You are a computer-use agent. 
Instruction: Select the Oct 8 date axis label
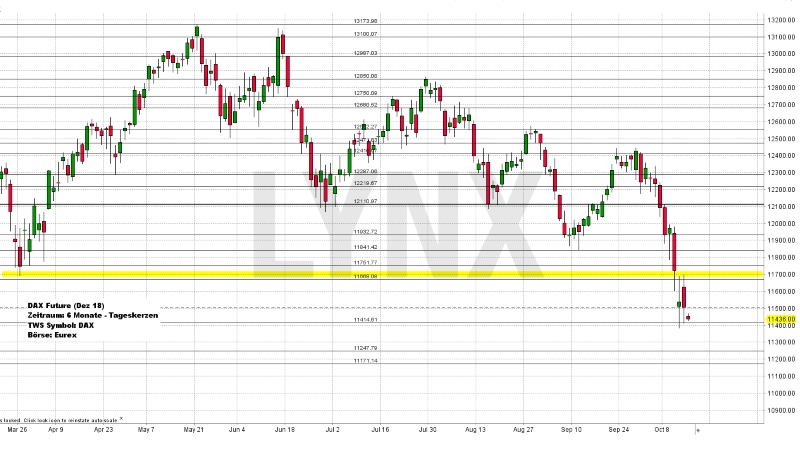pyautogui.click(x=662, y=429)
